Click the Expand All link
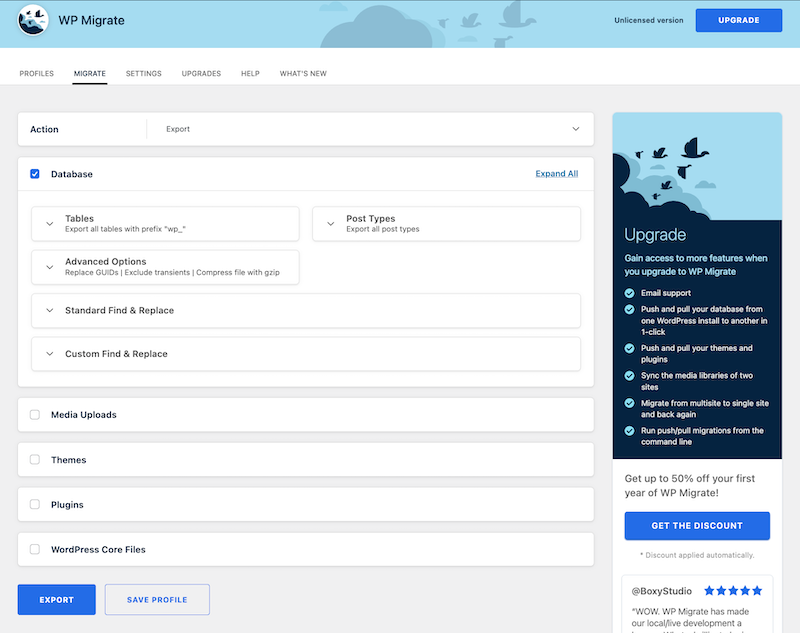 click(x=556, y=173)
